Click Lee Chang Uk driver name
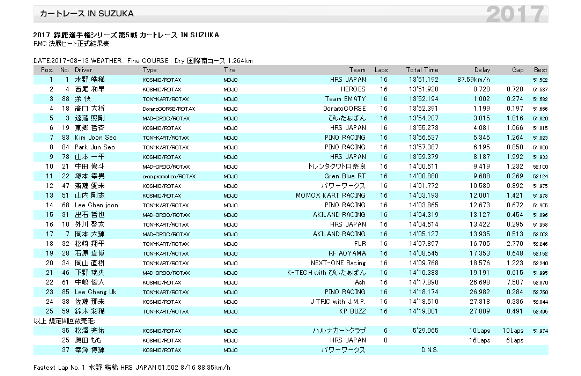This screenshot has width=581, height=376. click(x=95, y=292)
